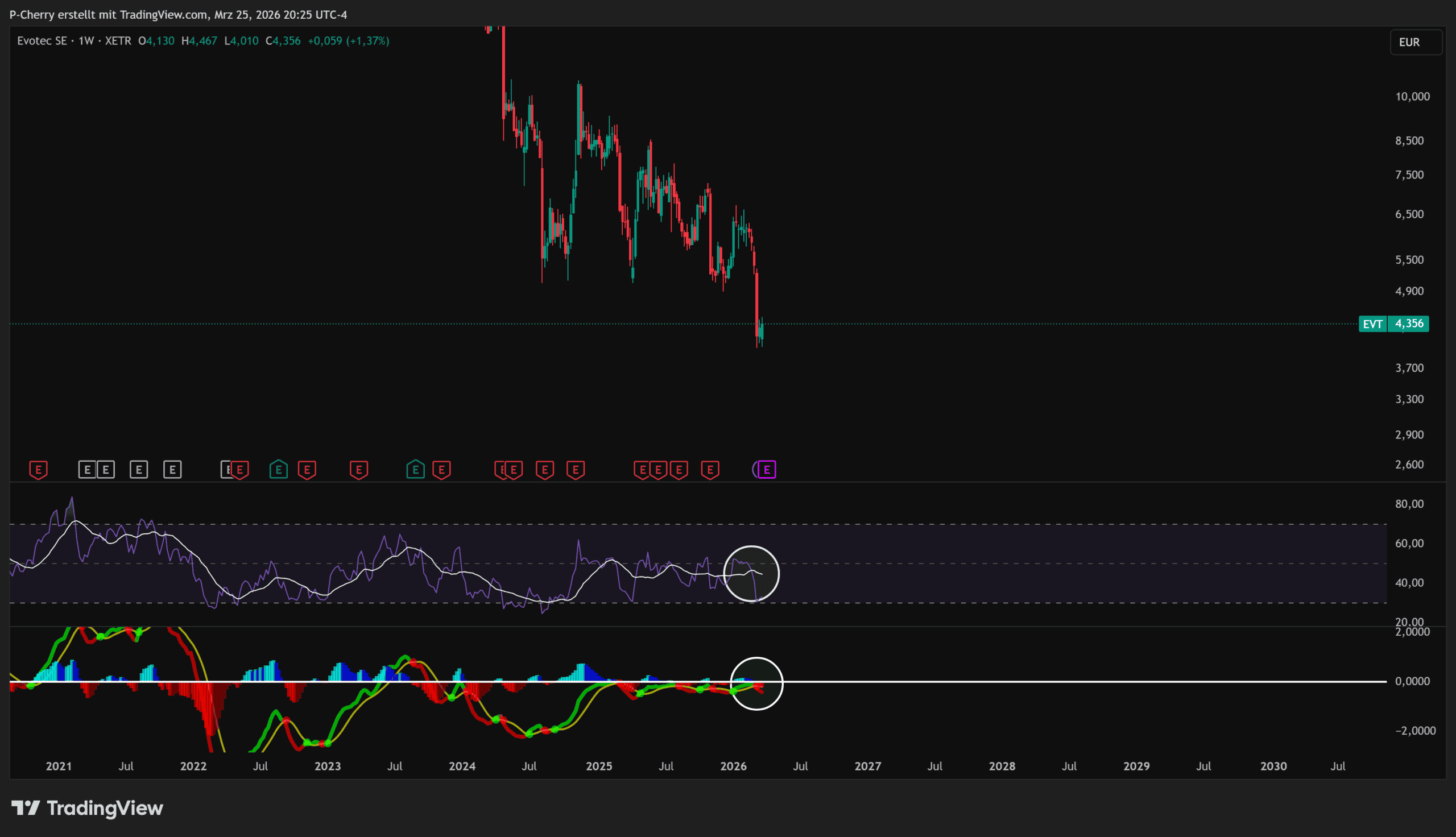Click the closing price value C4,356
The height and width of the screenshot is (837, 1456).
[283, 41]
